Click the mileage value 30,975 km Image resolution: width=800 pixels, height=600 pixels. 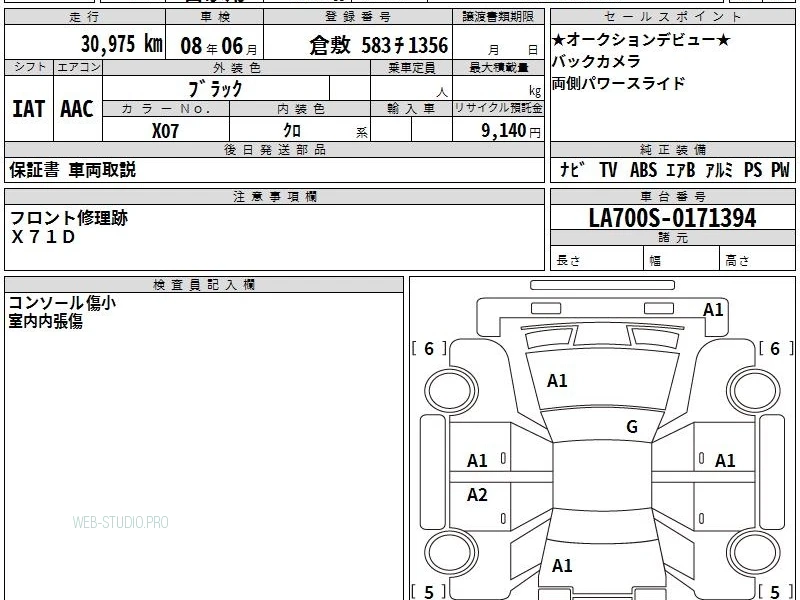coord(122,44)
